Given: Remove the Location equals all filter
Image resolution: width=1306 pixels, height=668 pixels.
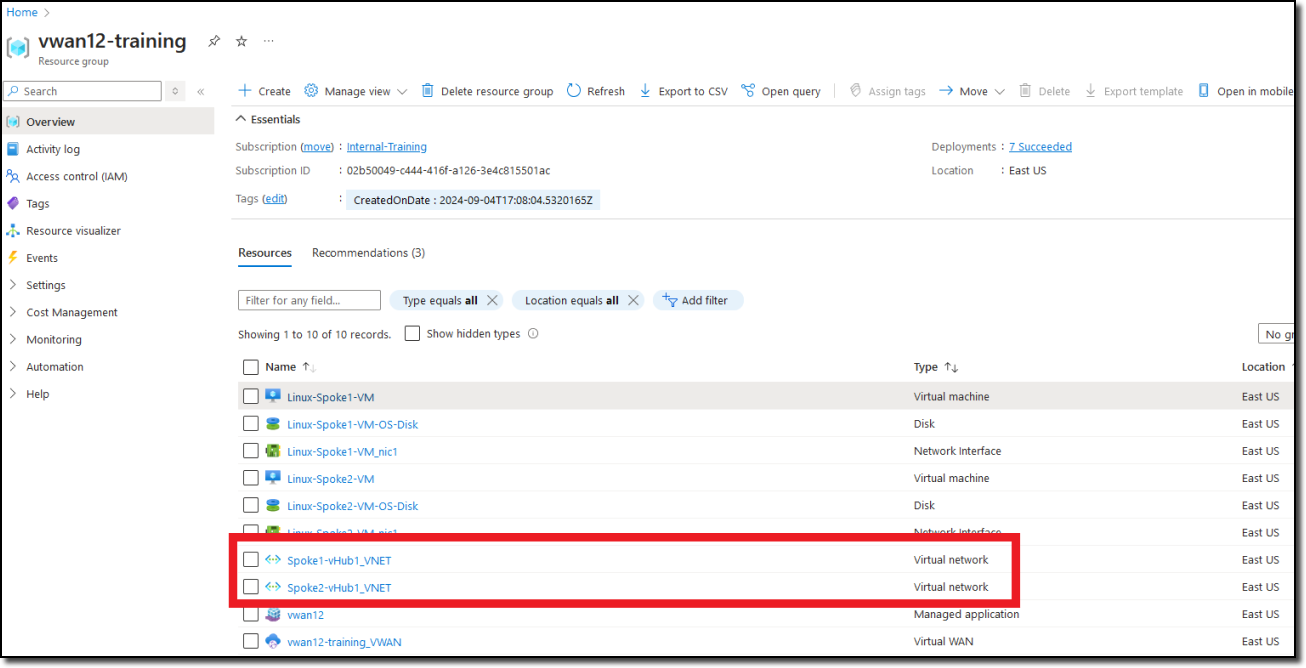Looking at the screenshot, I should (x=633, y=300).
